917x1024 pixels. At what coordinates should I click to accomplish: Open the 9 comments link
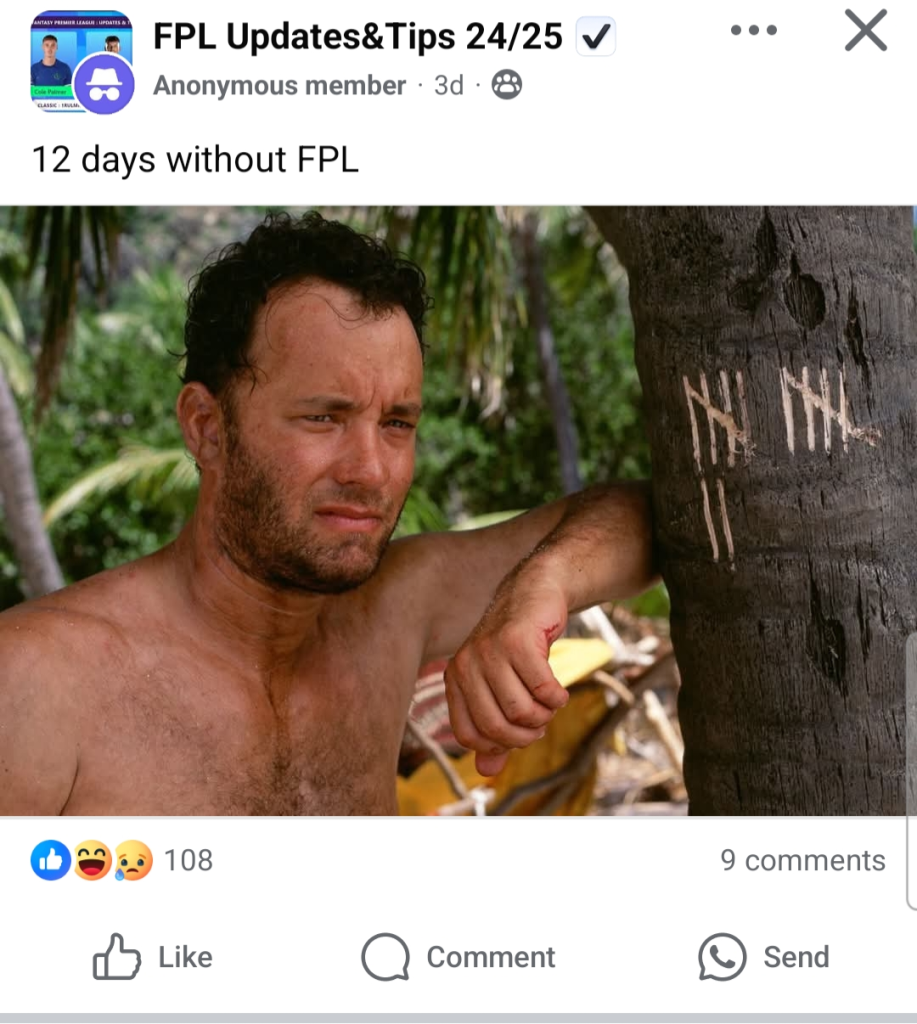click(803, 861)
